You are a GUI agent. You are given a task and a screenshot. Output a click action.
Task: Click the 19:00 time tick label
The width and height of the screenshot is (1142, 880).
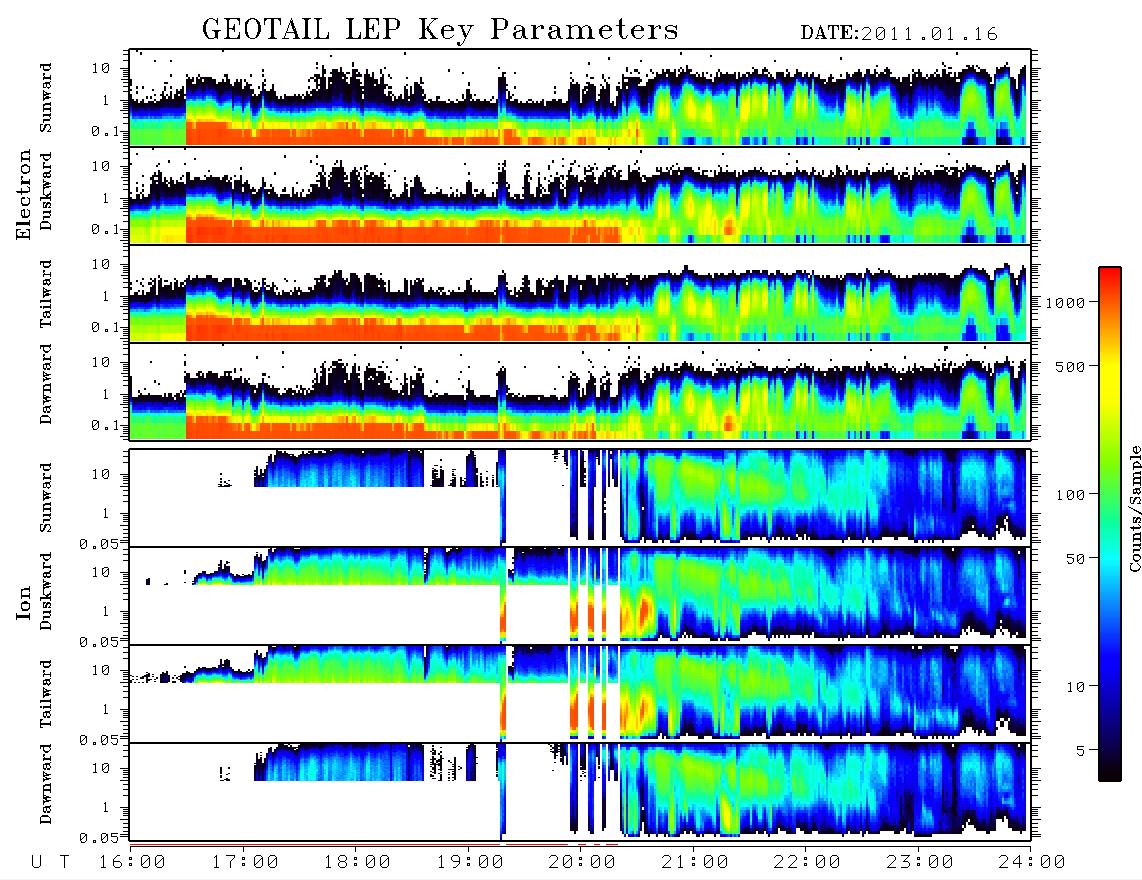coord(470,862)
